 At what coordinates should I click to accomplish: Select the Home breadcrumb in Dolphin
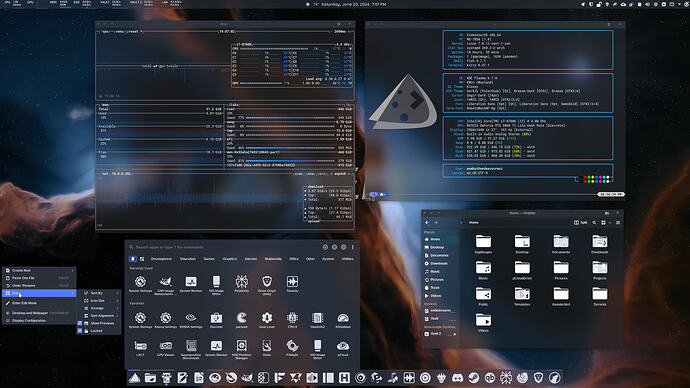coord(473,223)
